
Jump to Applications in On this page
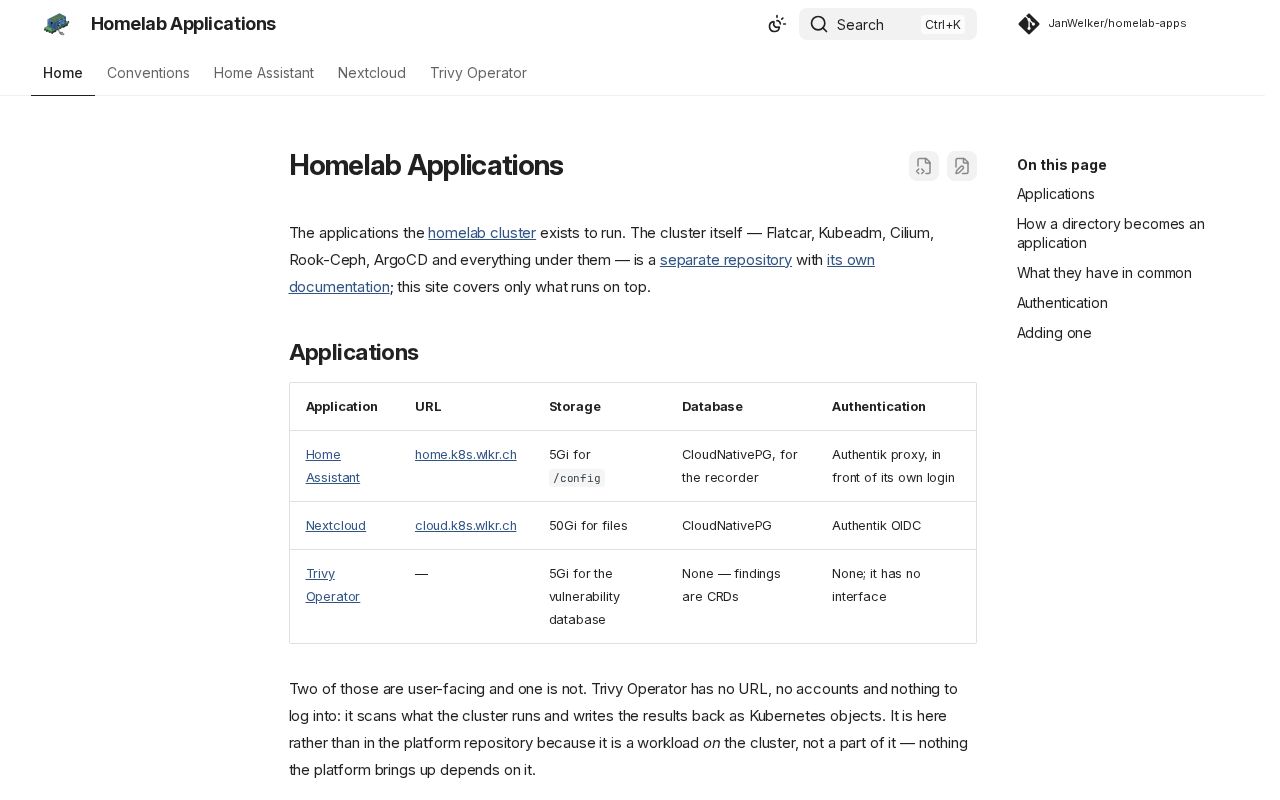pos(1055,194)
